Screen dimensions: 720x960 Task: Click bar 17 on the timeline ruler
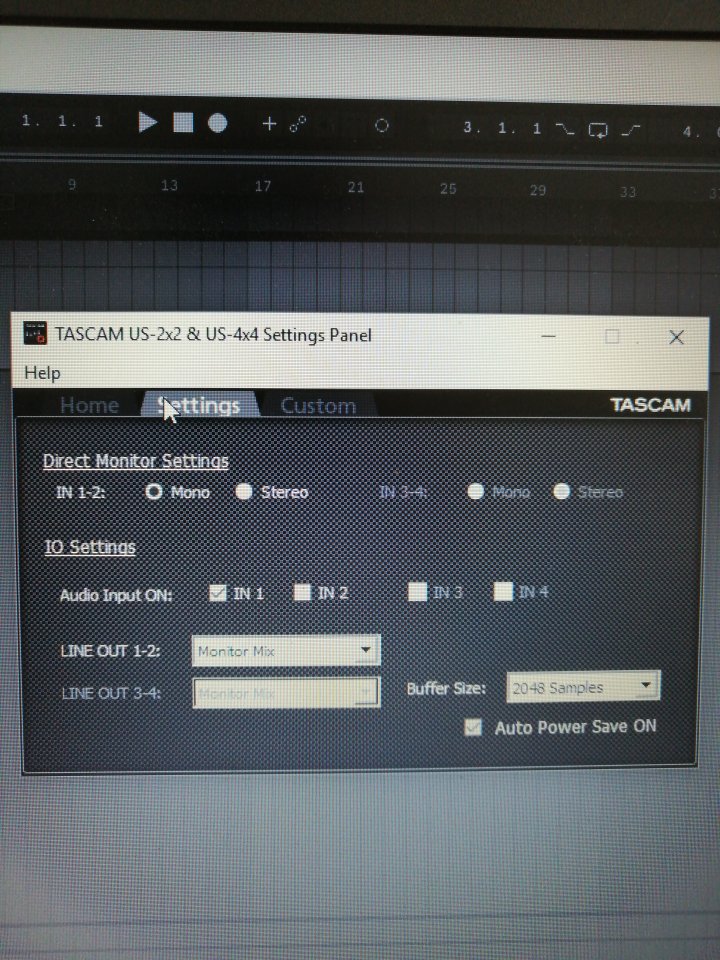[263, 186]
